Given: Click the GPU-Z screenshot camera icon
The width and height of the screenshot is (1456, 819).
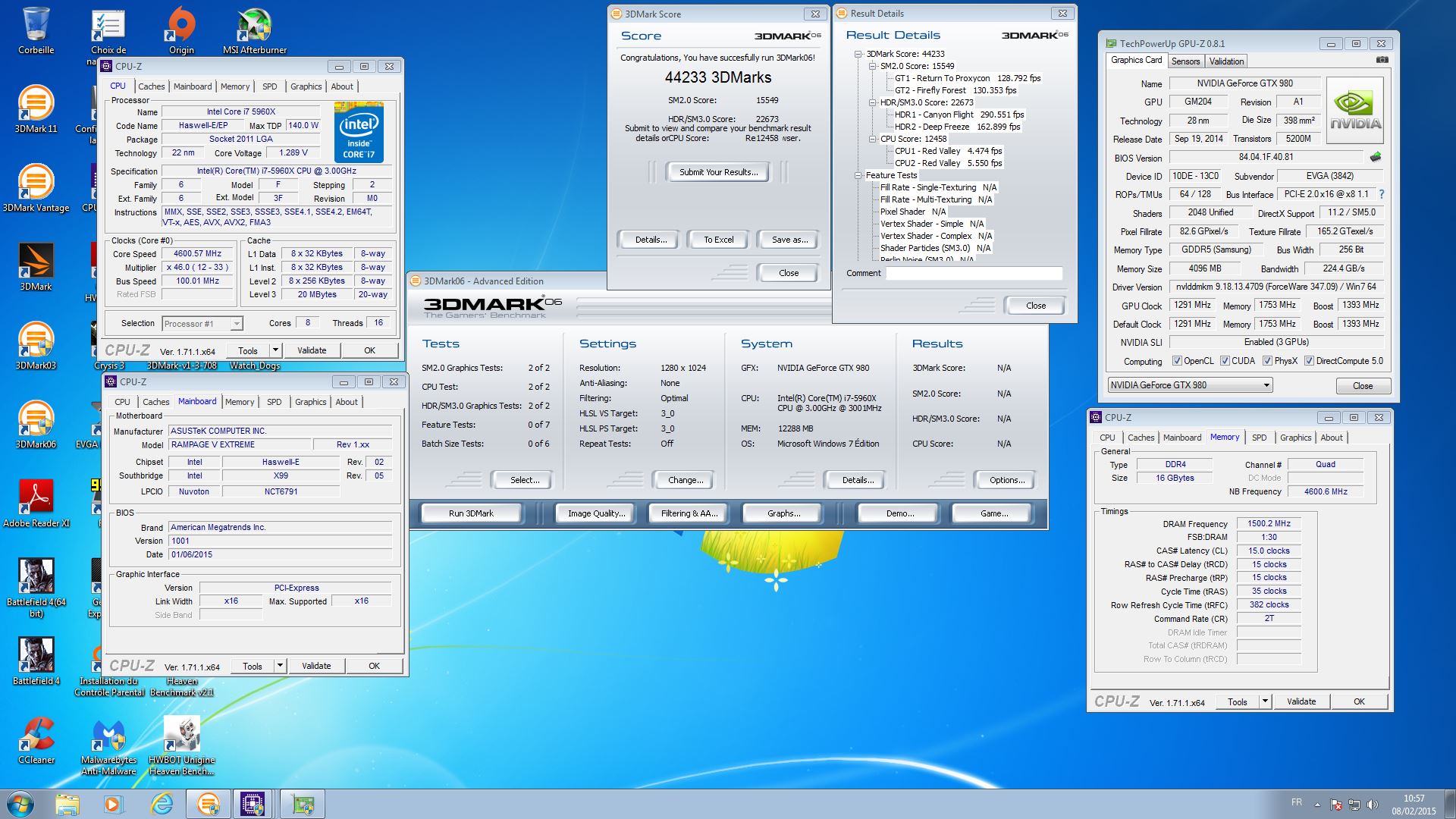Looking at the screenshot, I should coord(1382,60).
